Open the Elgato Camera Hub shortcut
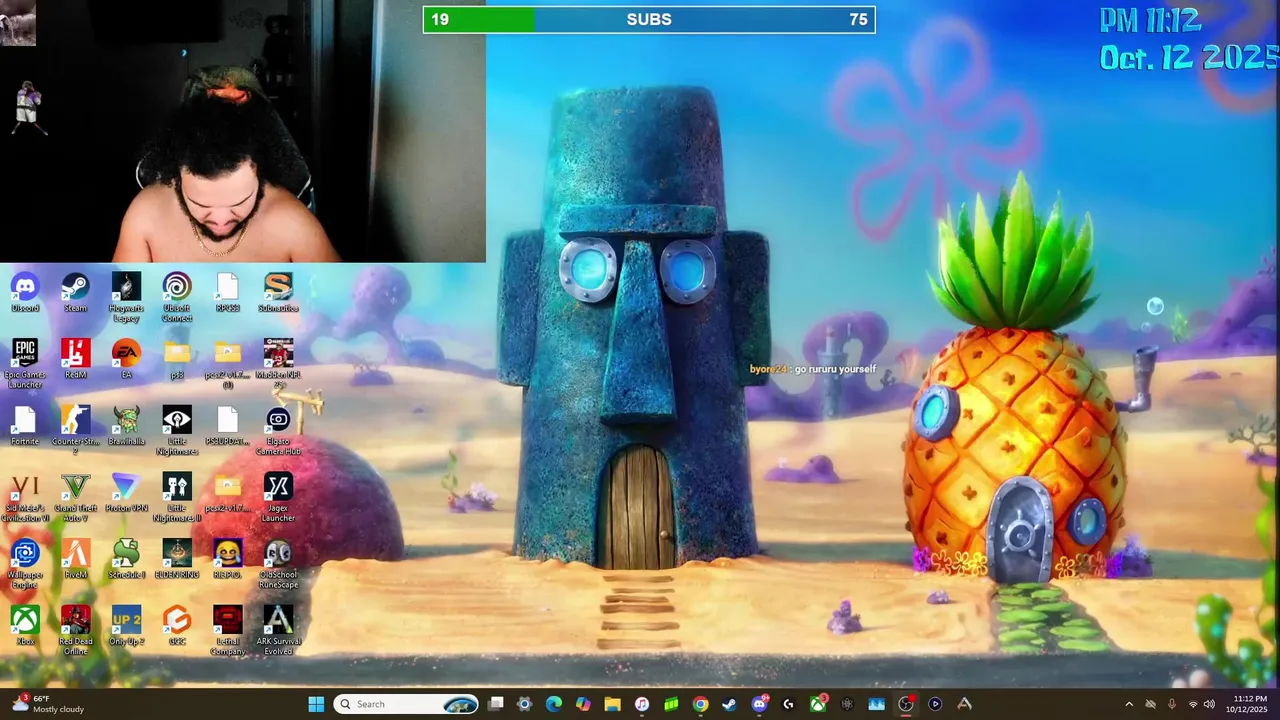Viewport: 1280px width, 720px height. coord(278,430)
